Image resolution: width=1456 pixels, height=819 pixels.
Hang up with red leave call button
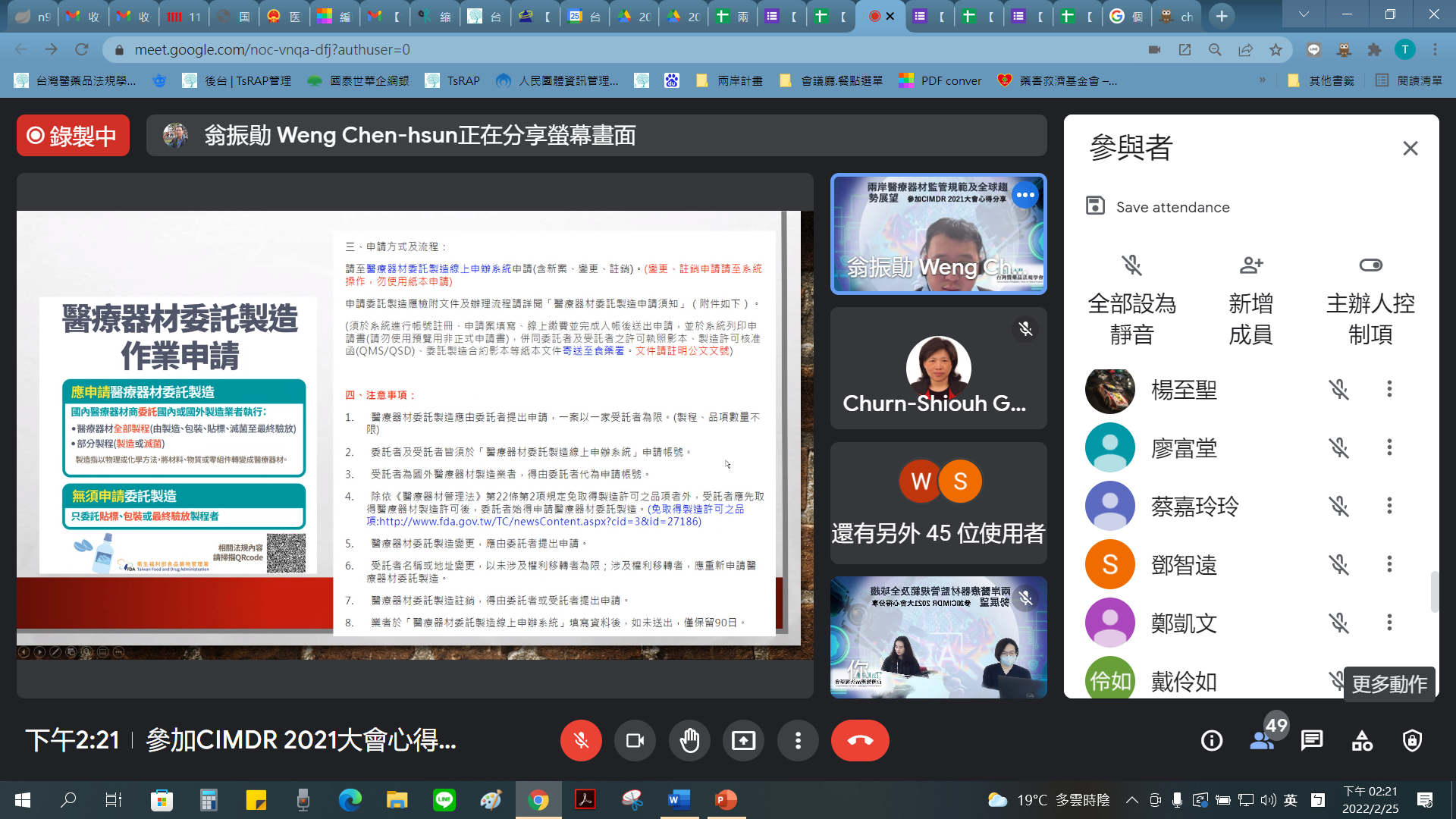859,740
